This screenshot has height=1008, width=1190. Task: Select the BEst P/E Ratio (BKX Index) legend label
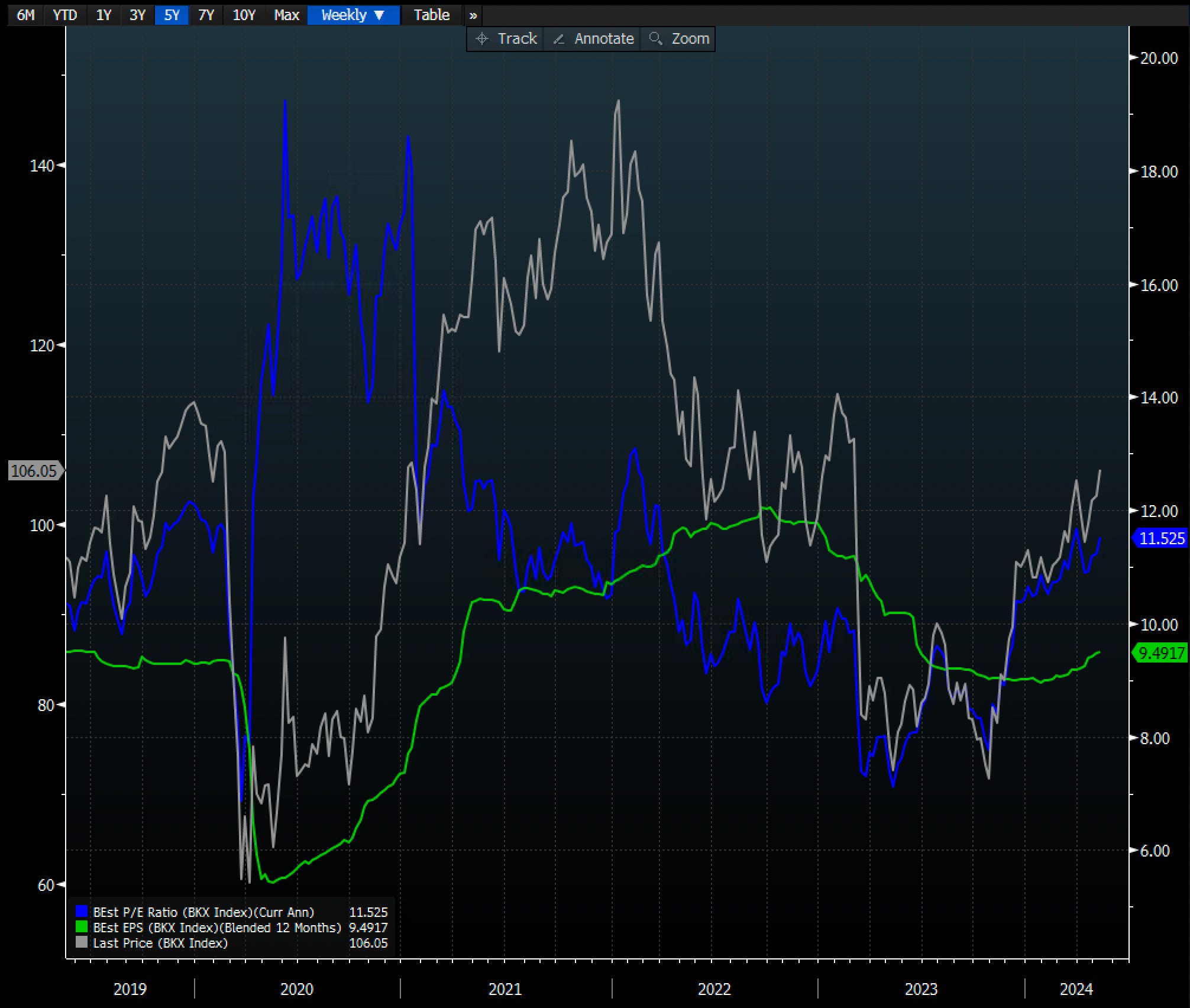pos(203,912)
